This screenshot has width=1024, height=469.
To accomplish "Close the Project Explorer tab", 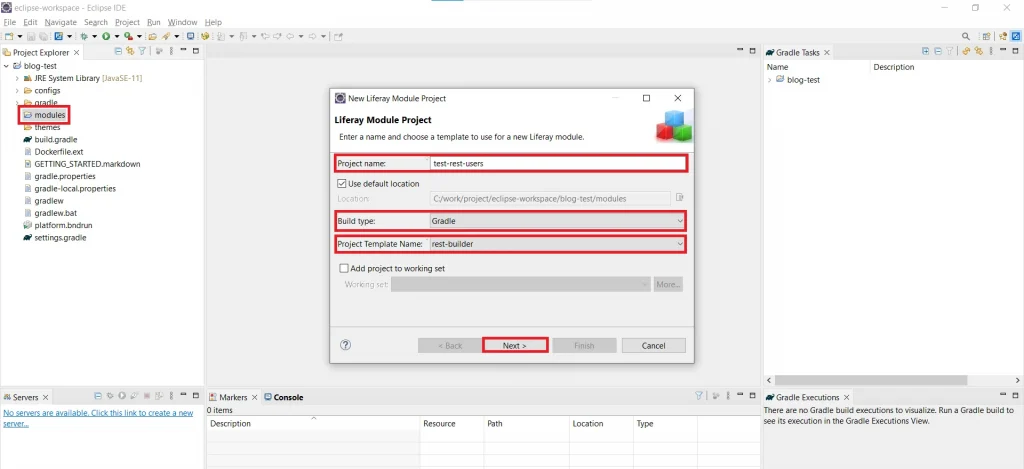I will pos(76,52).
